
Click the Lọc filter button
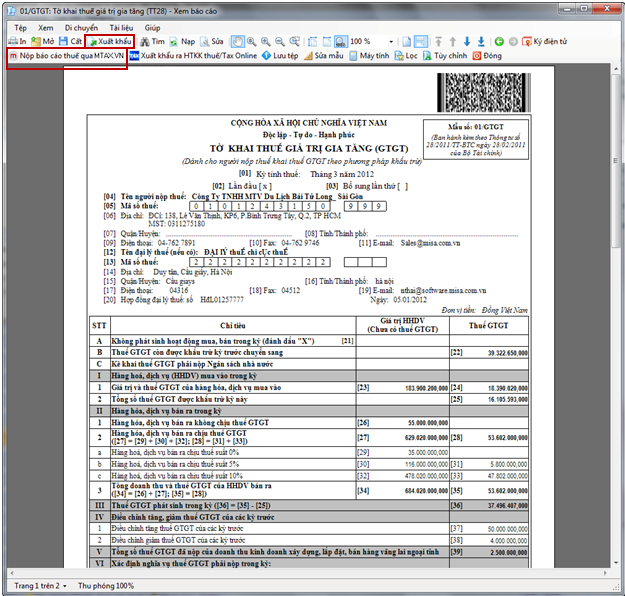(x=406, y=56)
